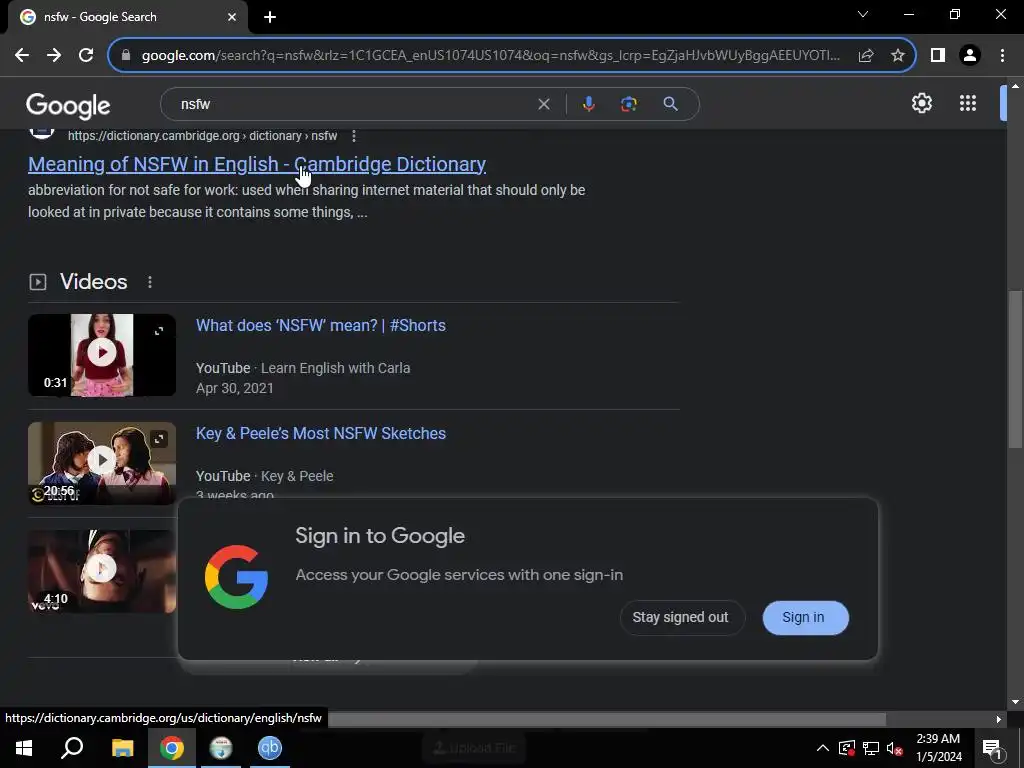Open Google quick settings gear

coord(921,103)
